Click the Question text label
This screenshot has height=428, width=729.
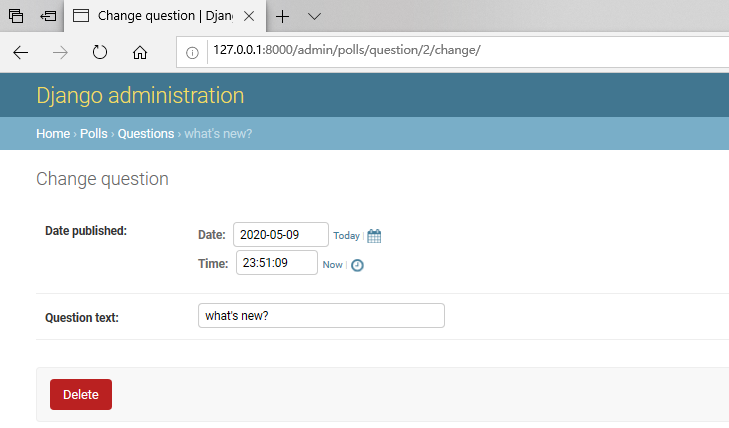[82, 318]
